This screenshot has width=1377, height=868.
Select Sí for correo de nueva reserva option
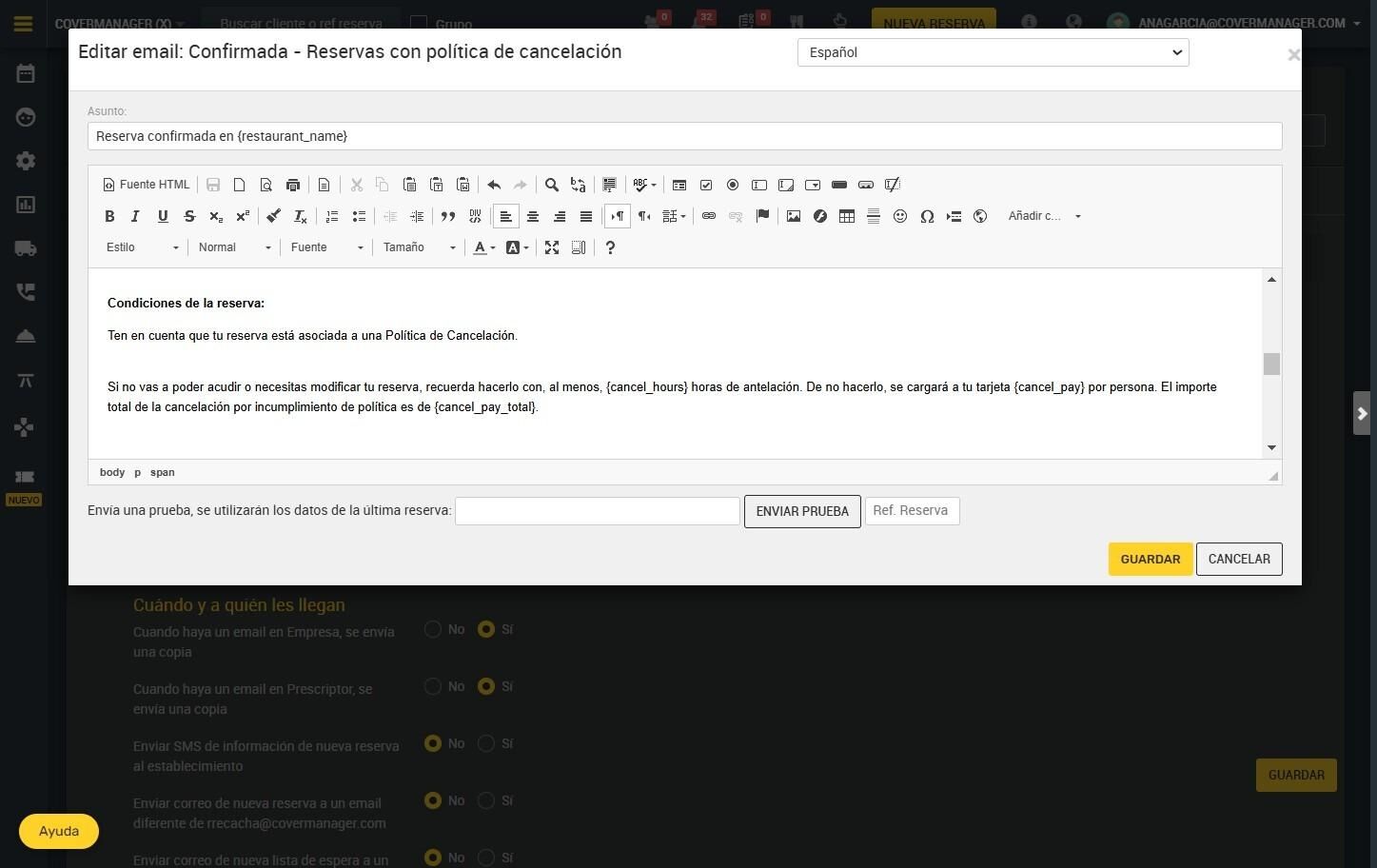click(x=486, y=800)
